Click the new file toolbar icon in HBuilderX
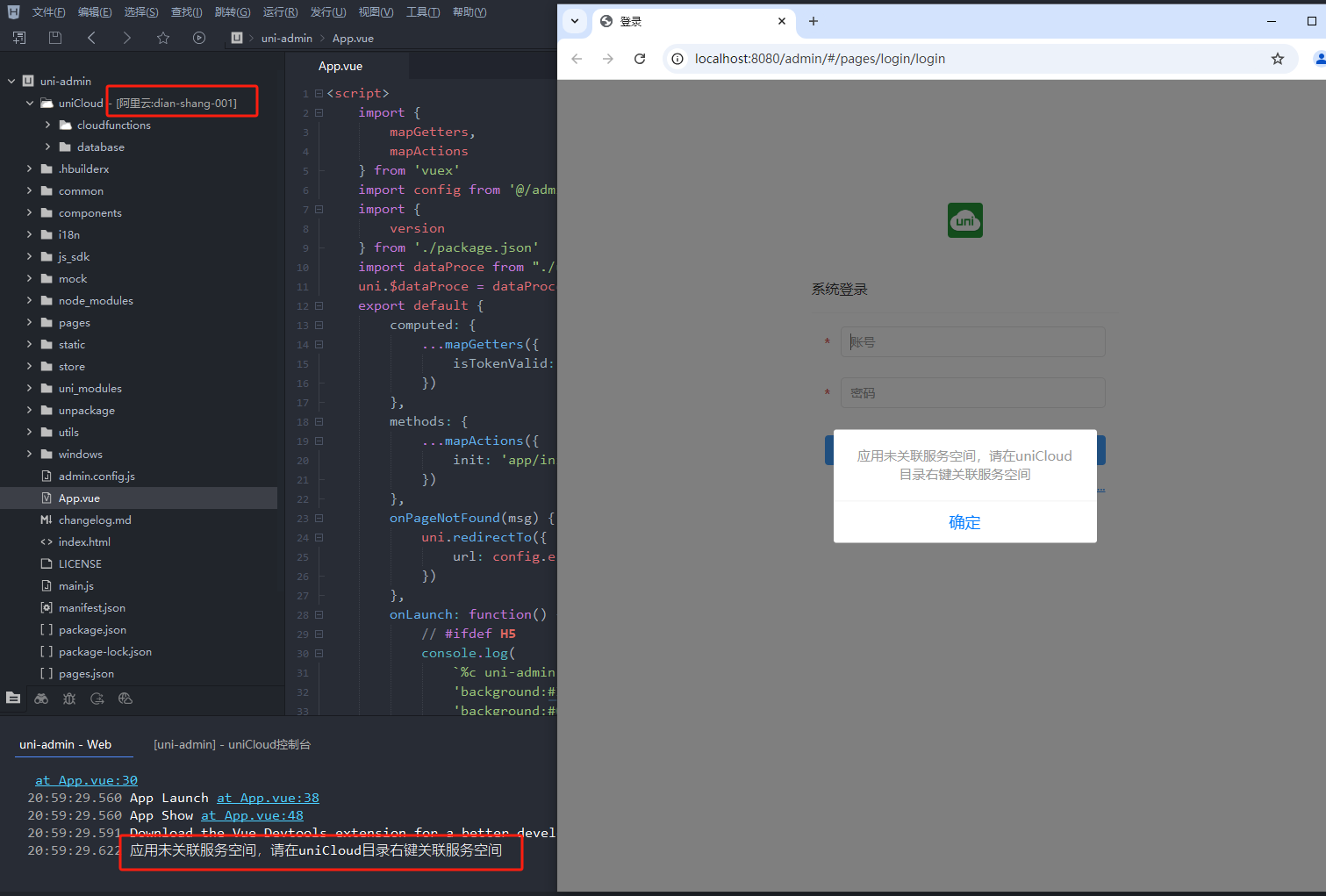 click(x=18, y=38)
